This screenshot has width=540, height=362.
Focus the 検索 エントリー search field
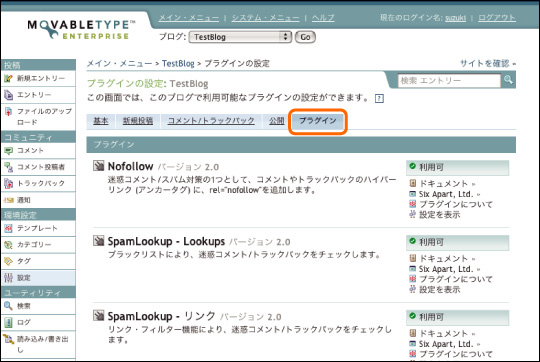click(x=449, y=81)
